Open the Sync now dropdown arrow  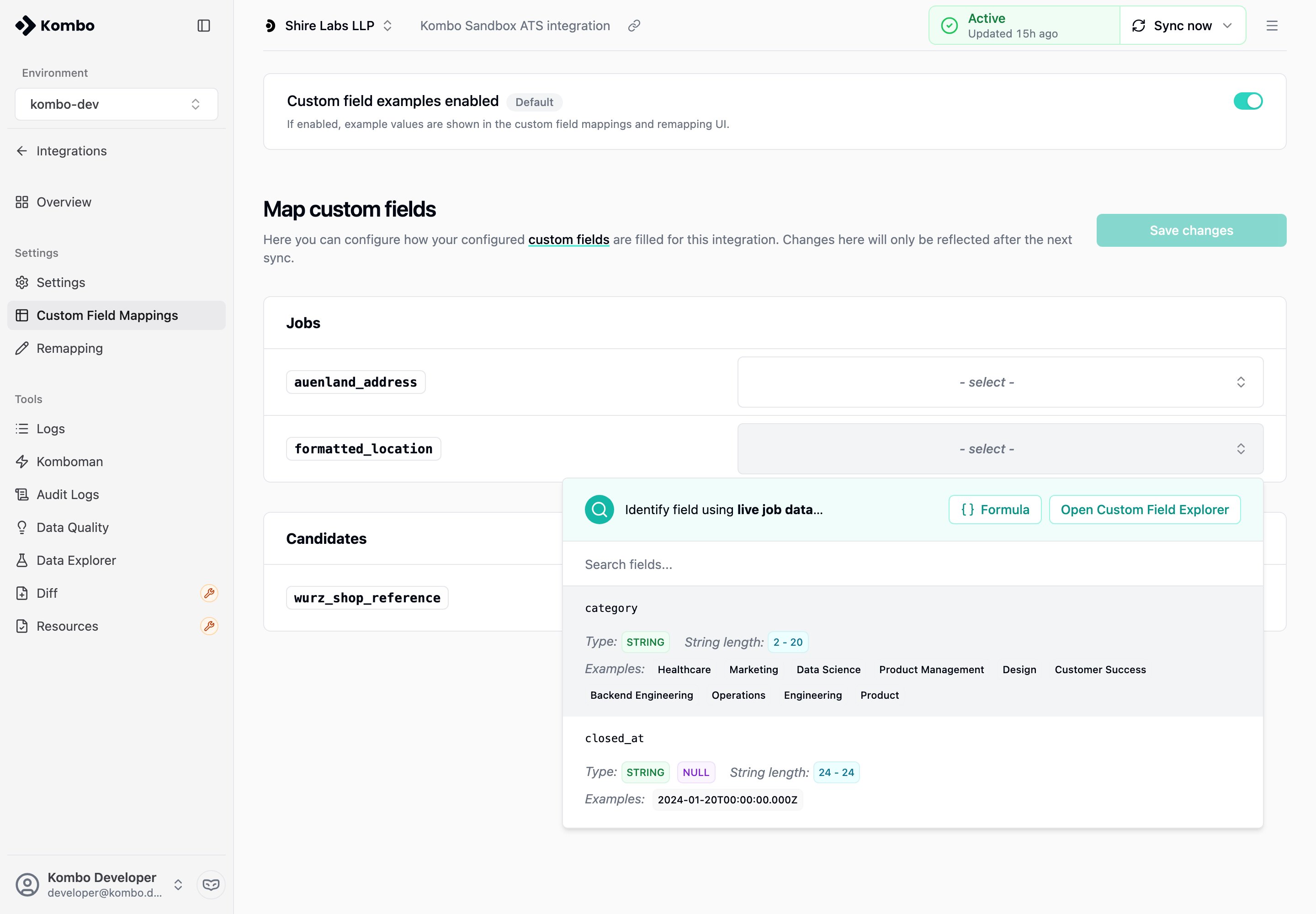tap(1227, 26)
